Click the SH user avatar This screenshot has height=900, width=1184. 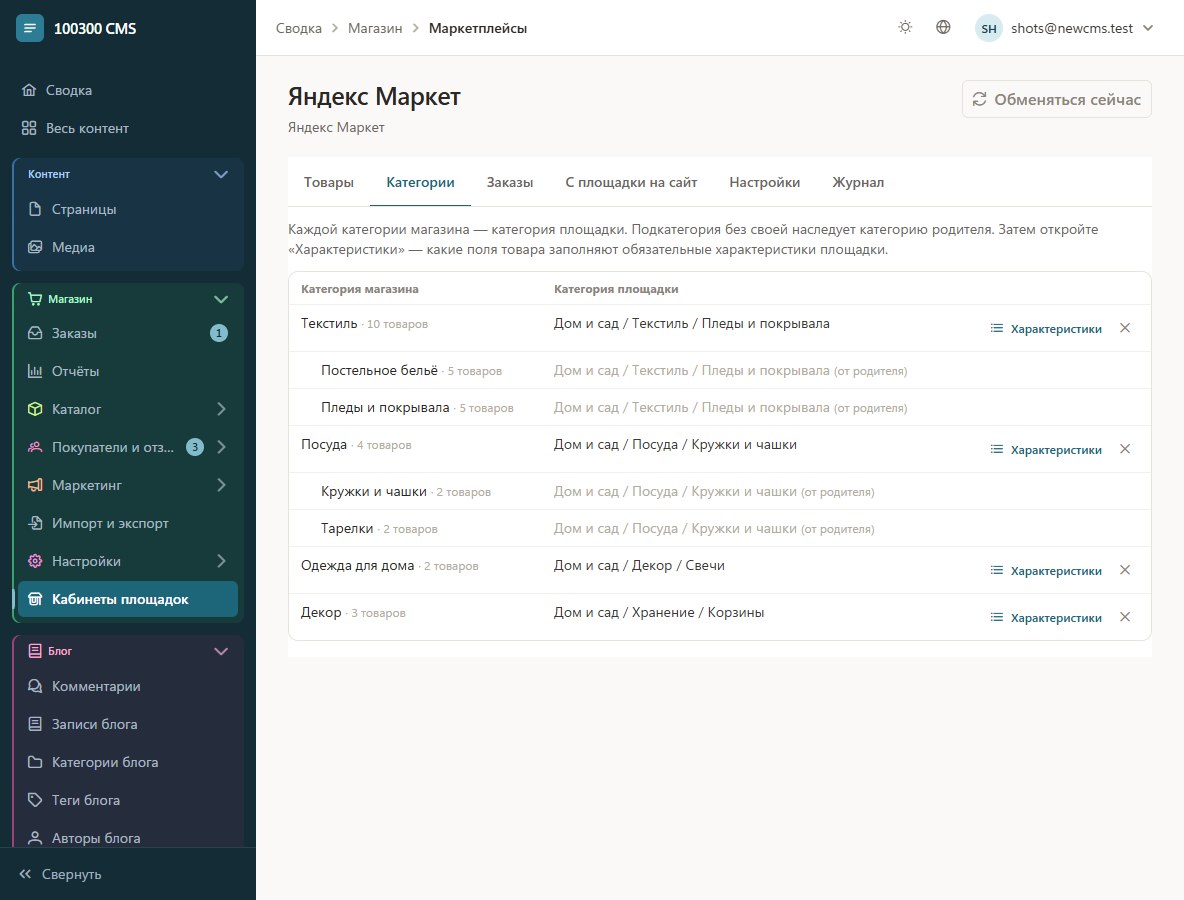pyautogui.click(x=988, y=28)
